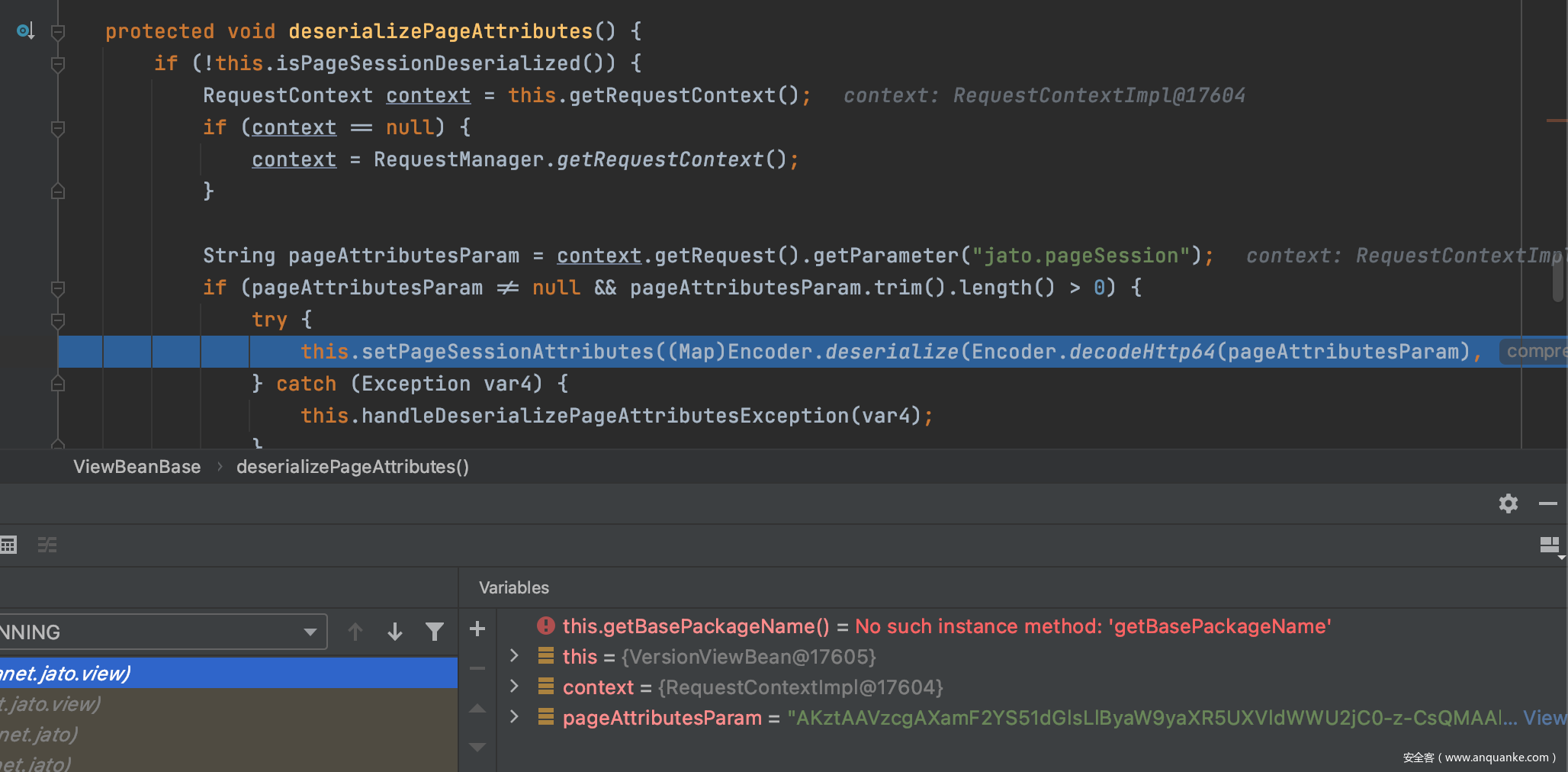Click the frames filter funnel icon
Screen dimensions: 1568x772
point(435,632)
